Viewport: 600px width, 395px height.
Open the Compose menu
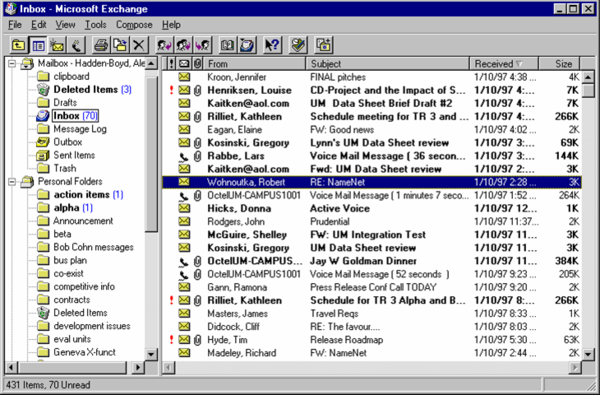(134, 25)
